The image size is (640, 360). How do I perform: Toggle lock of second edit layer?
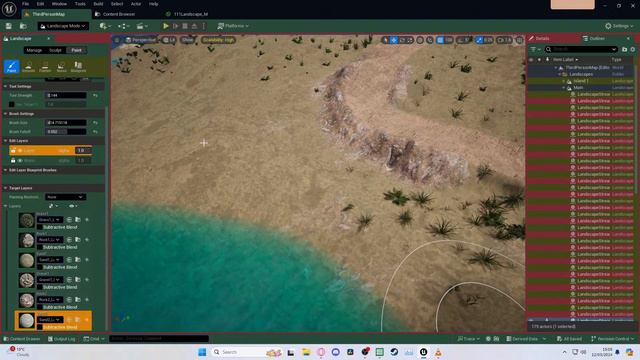pyautogui.click(x=13, y=160)
